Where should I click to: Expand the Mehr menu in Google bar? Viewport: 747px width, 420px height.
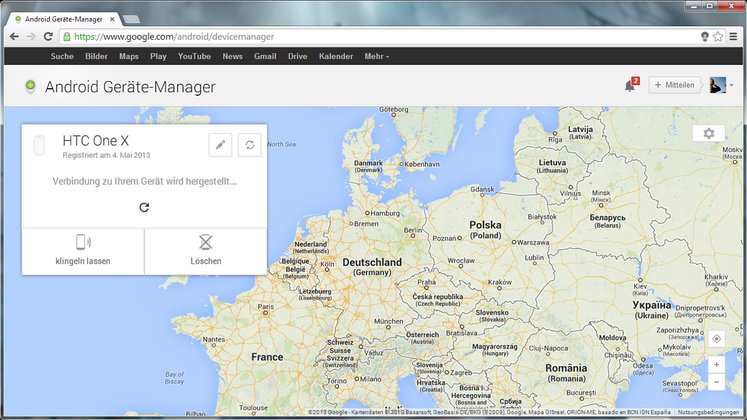376,56
